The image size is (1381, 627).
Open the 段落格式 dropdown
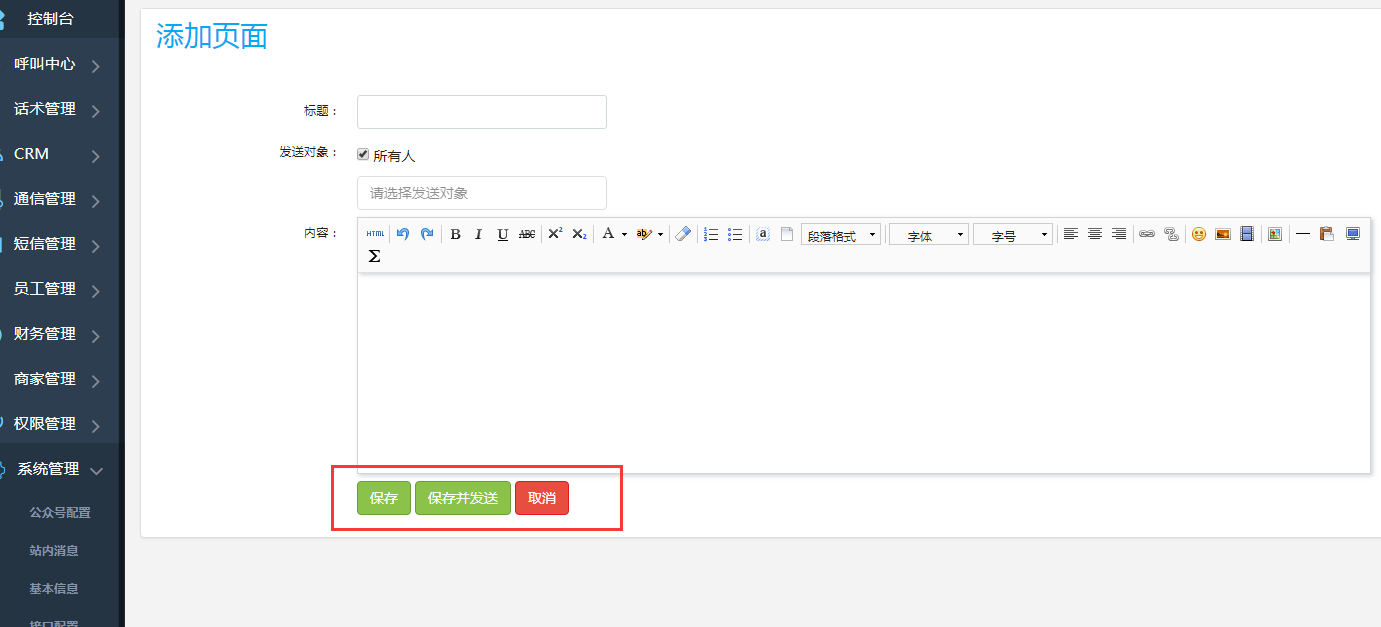(x=840, y=235)
